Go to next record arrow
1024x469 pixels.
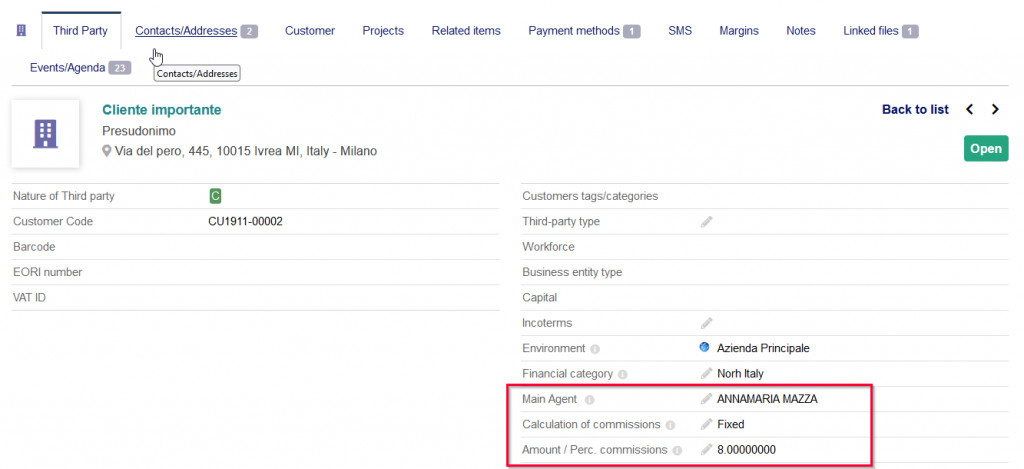pos(995,110)
